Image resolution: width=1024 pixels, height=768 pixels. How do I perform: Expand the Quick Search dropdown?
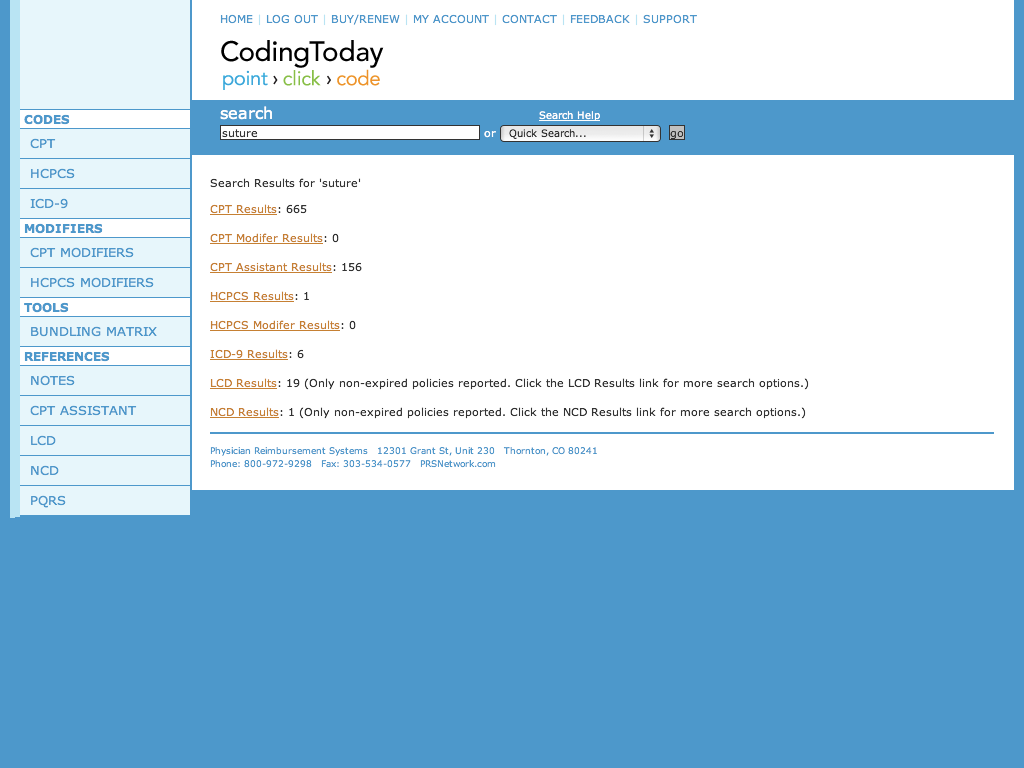tap(580, 133)
